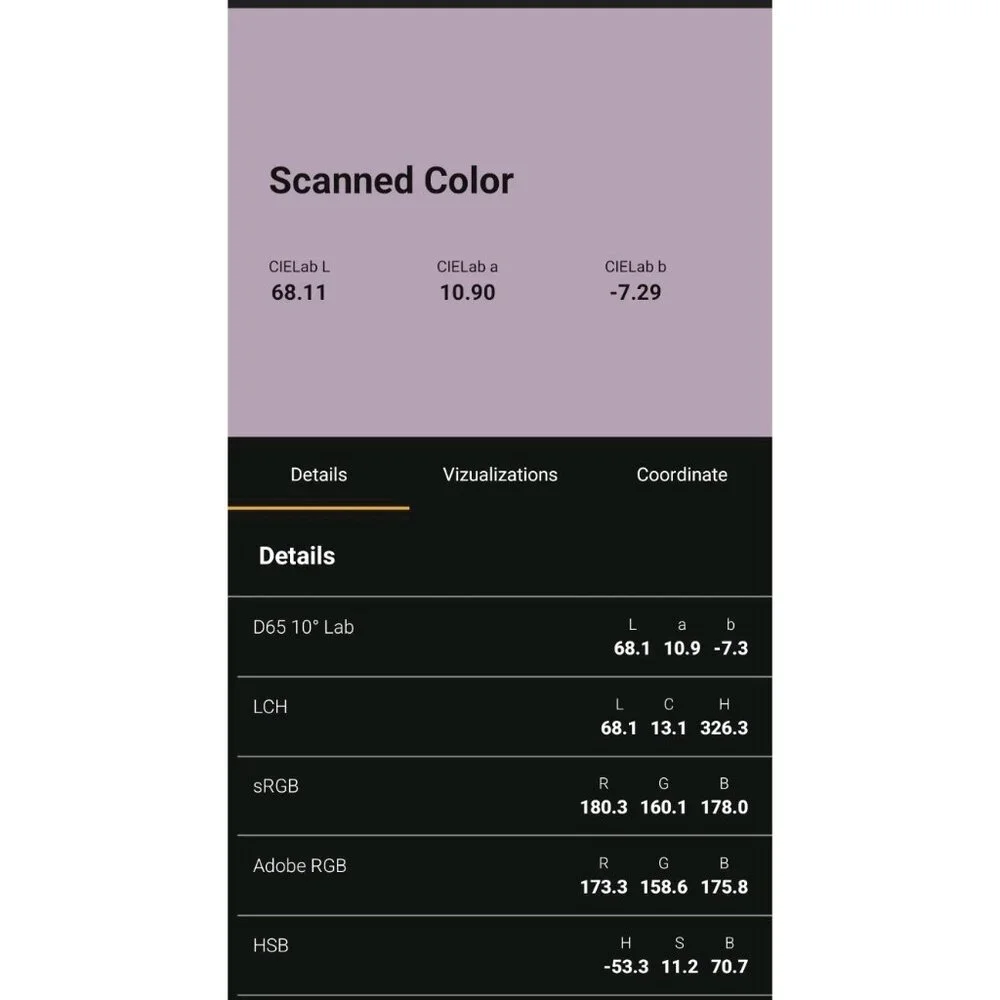Image resolution: width=1000 pixels, height=1000 pixels.
Task: Select the CIELab a value 10.90
Action: coord(467,293)
